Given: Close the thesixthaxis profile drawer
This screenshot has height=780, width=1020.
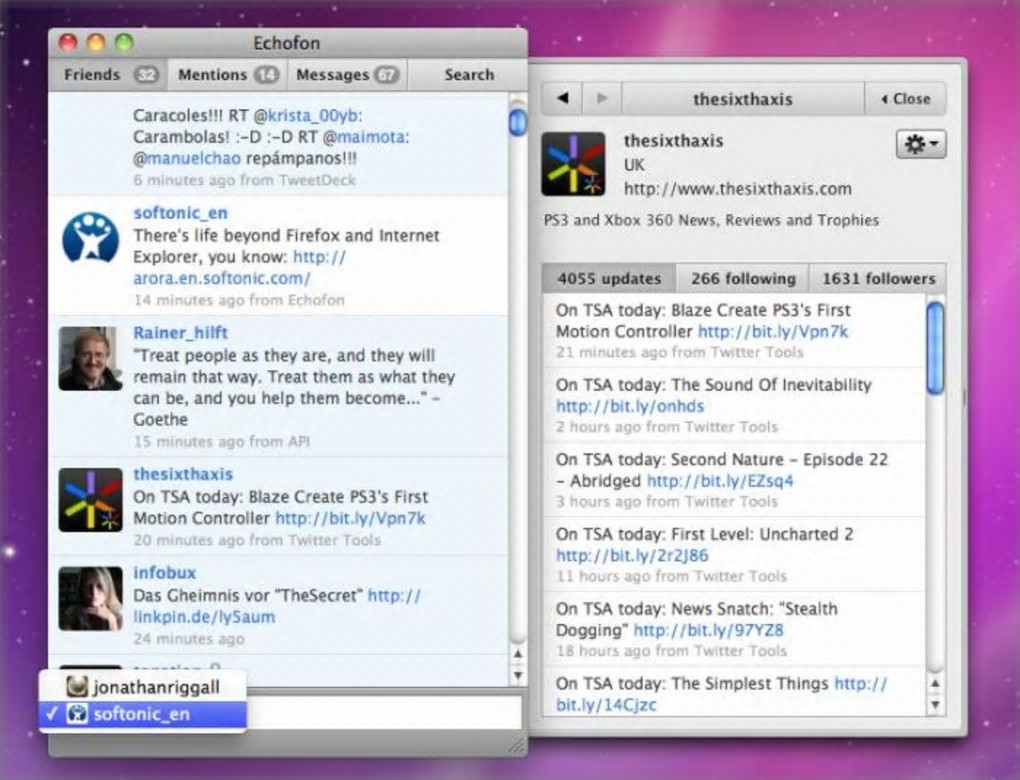Looking at the screenshot, I should coord(906,99).
